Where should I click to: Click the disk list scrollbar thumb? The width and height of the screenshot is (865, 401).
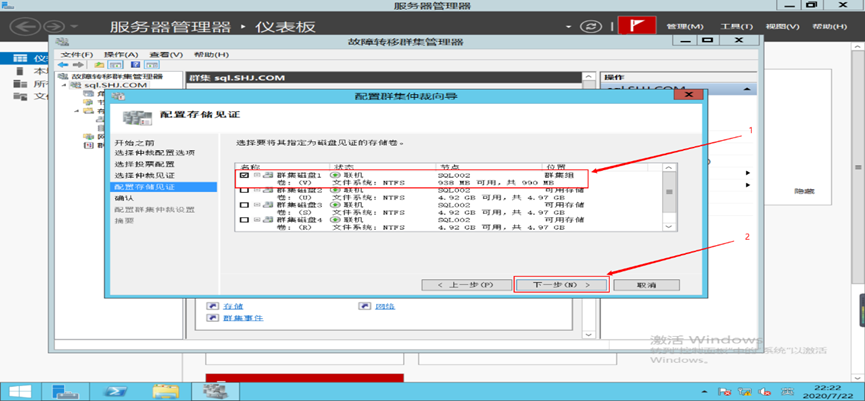click(669, 192)
